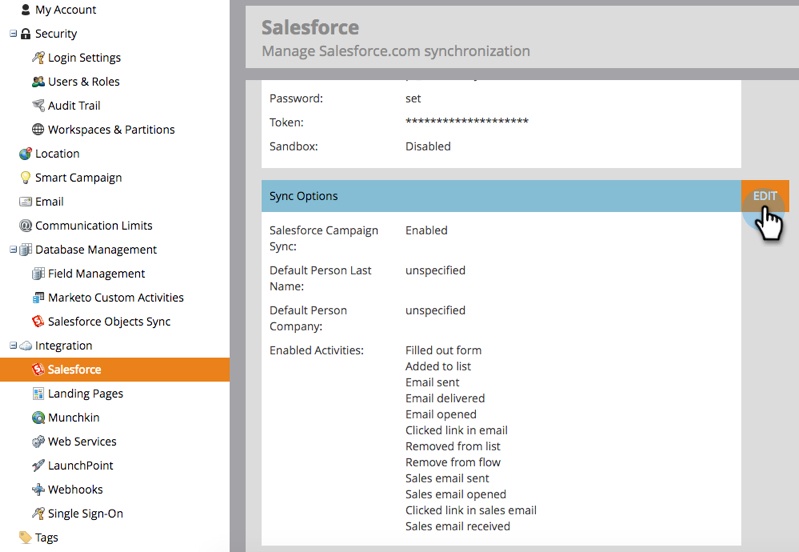Screen dimensions: 799x552
Task: Collapse the Integration tree section
Action: (x=13, y=346)
